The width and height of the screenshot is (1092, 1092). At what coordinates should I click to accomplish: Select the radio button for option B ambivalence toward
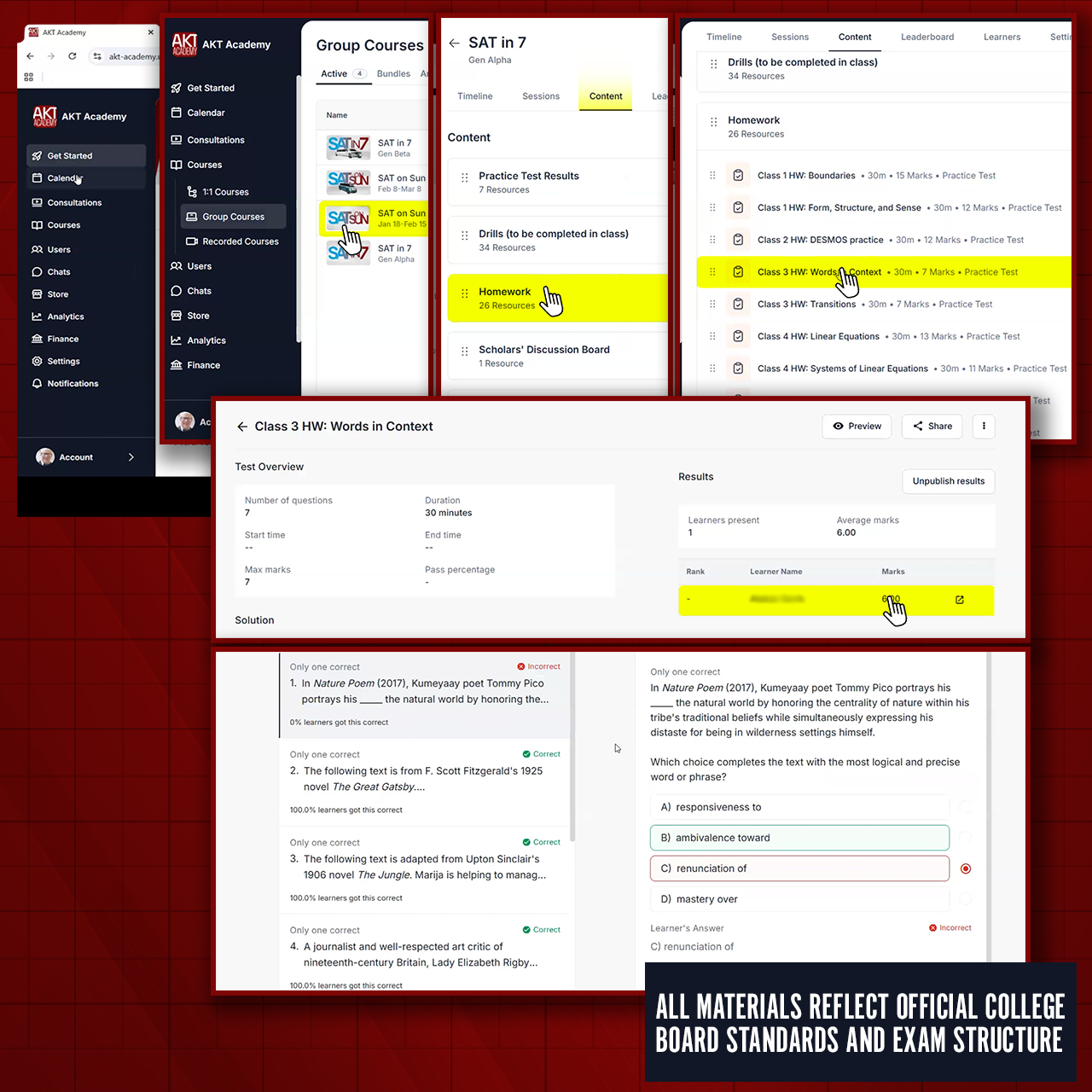(x=966, y=838)
